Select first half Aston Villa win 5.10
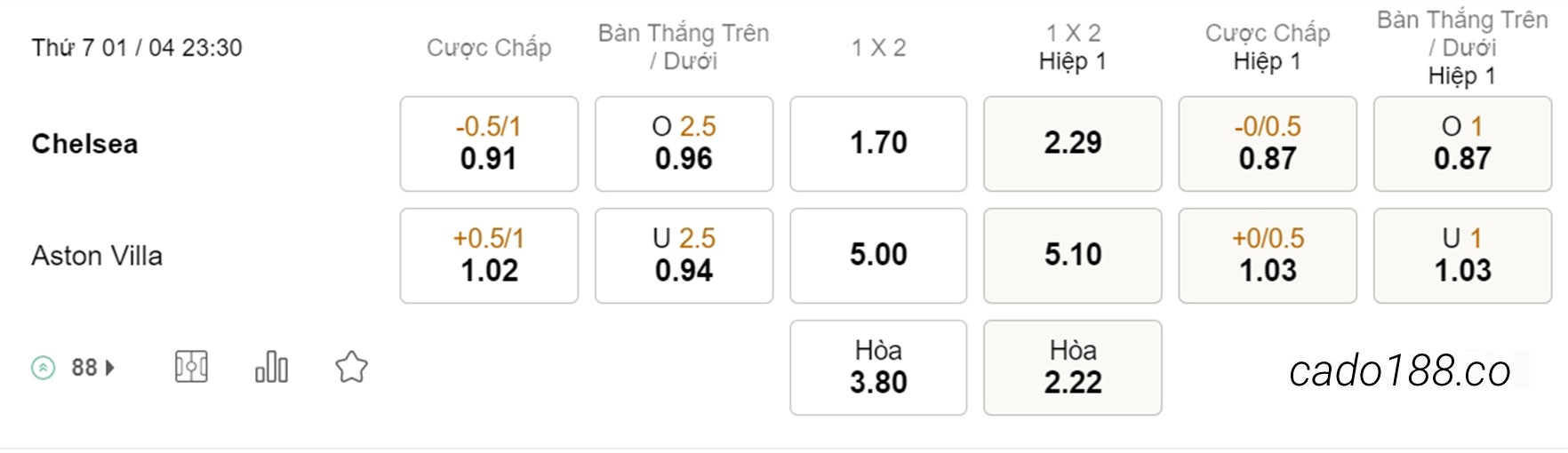Image resolution: width=1568 pixels, height=453 pixels. coord(1073,256)
